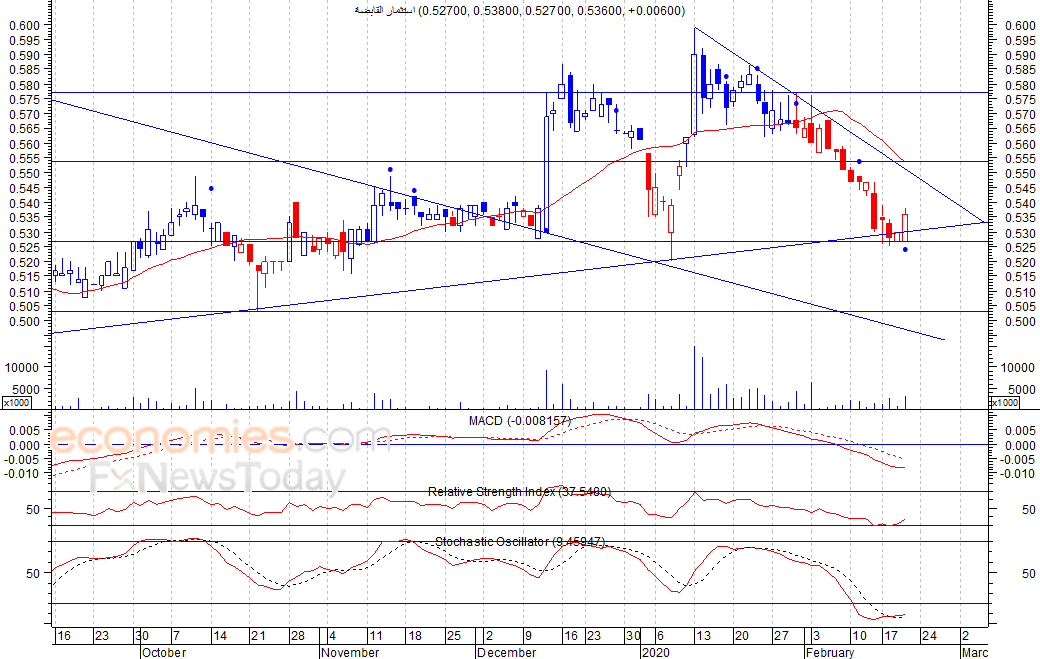This screenshot has height=659, width=1040.
Task: Click the x1000 volume multiplier at right edge
Action: (1004, 402)
